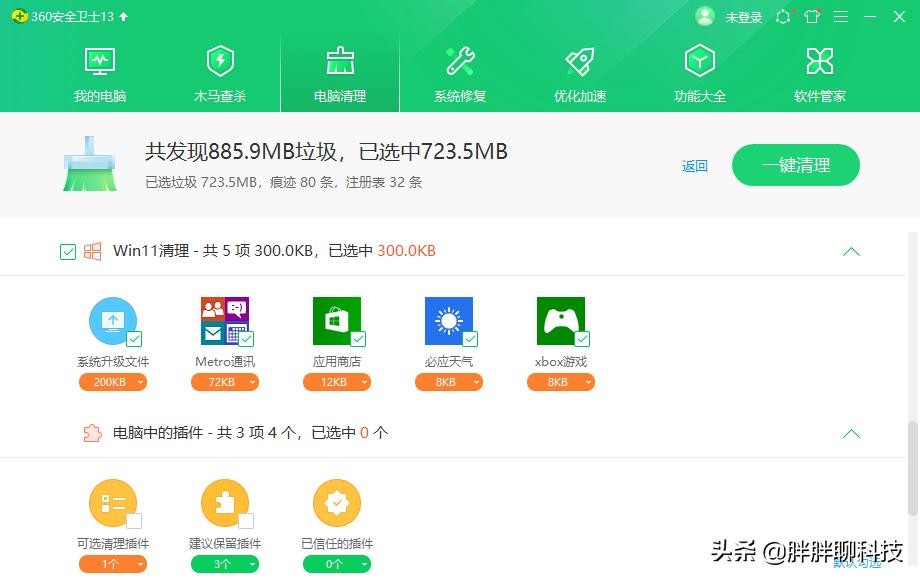
Task: Click the 已信任的插件 badge icon
Action: tap(337, 503)
